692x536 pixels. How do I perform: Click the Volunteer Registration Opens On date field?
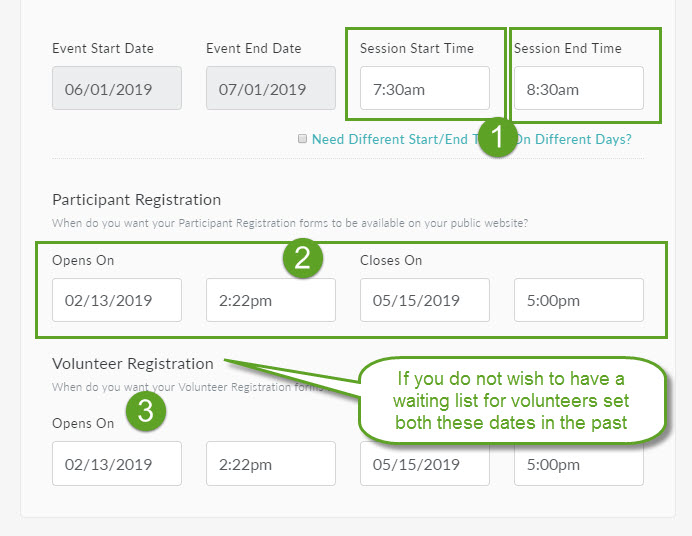117,464
